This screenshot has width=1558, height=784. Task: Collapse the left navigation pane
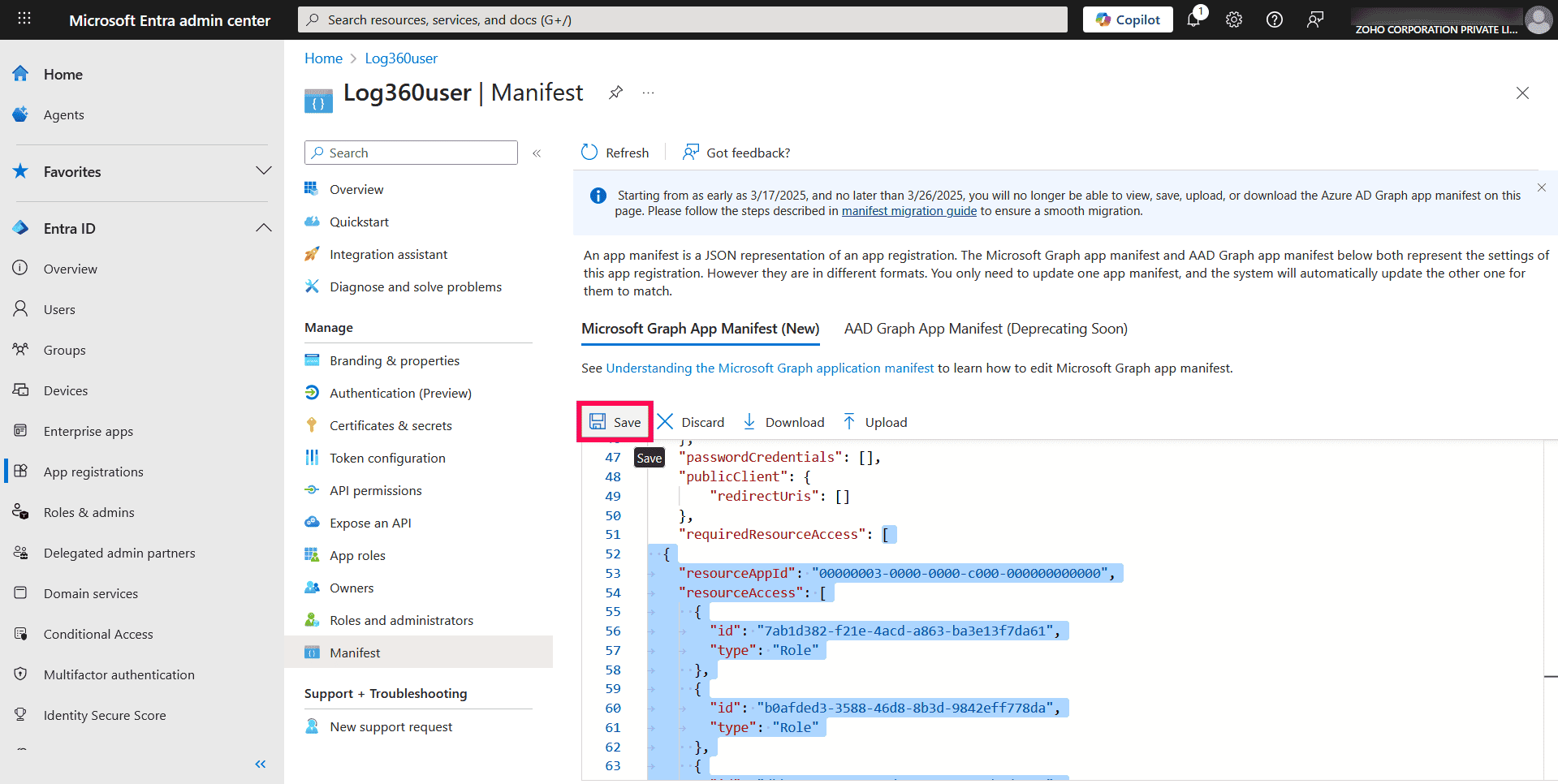click(x=261, y=764)
